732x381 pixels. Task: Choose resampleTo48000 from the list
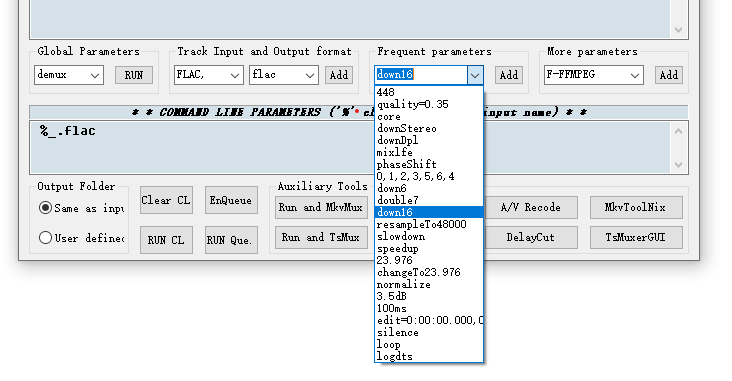pos(429,224)
